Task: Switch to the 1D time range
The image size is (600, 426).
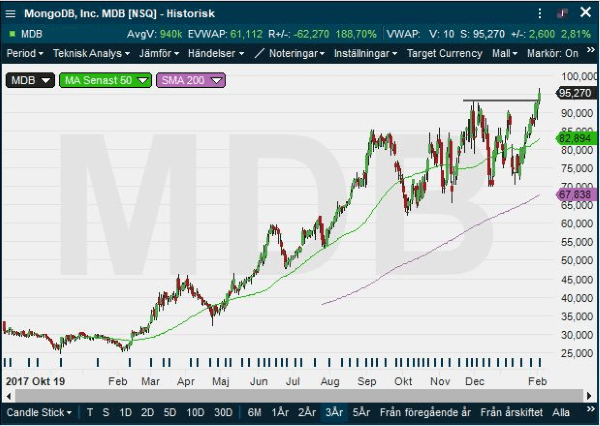Action: pos(126,413)
